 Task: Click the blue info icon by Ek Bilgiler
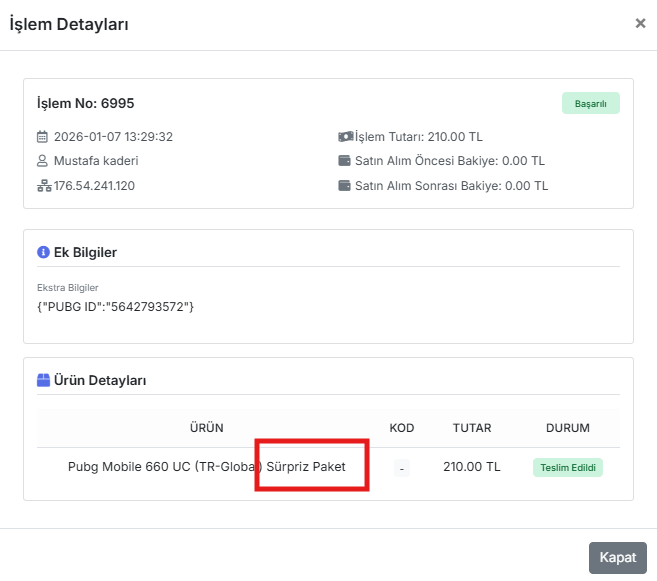point(43,252)
